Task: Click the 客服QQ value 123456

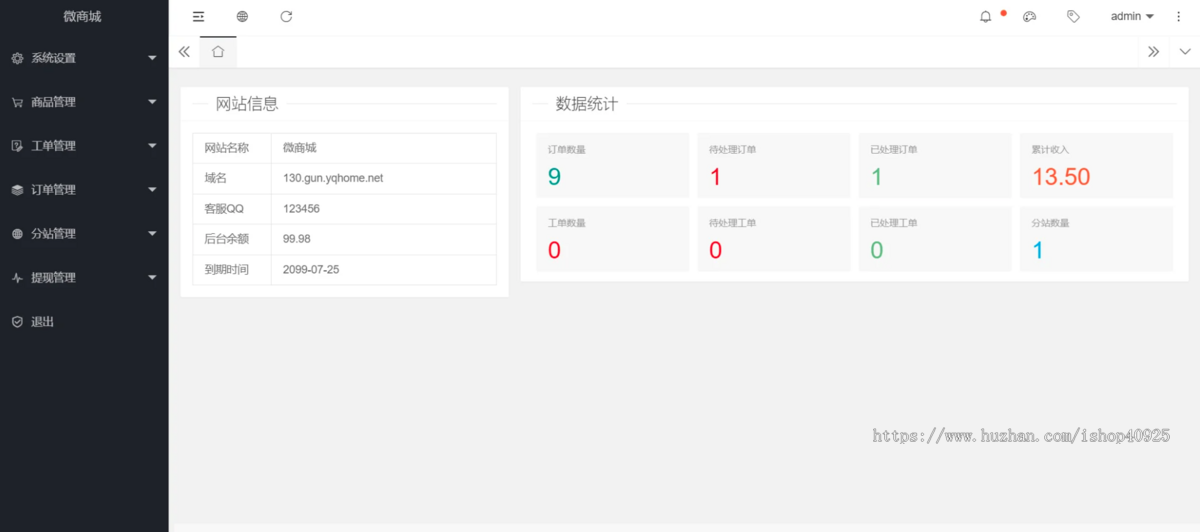Action: coord(301,209)
